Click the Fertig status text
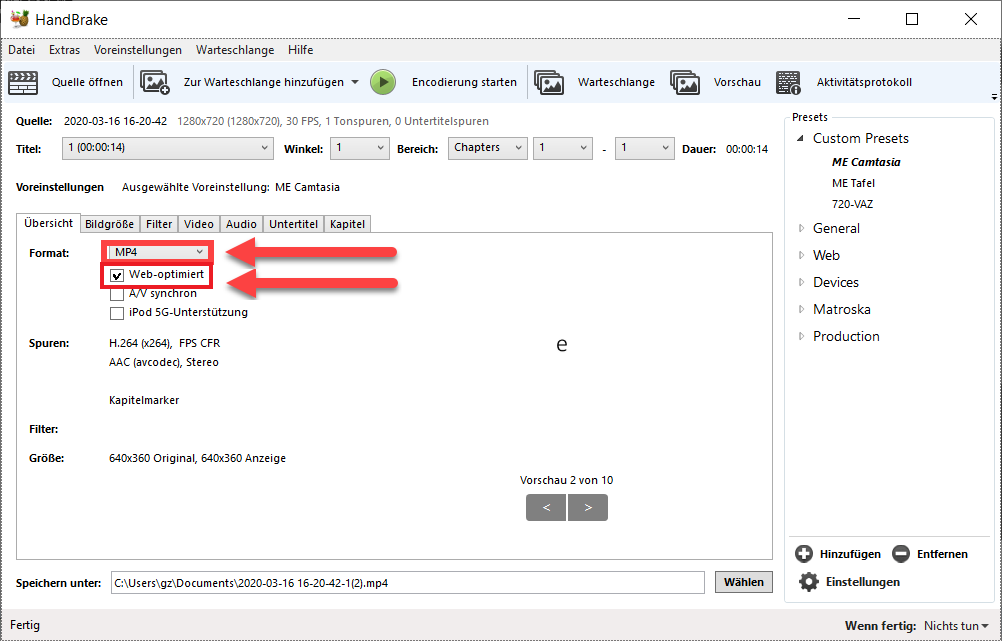Viewport: 1002px width, 641px height. point(25,625)
